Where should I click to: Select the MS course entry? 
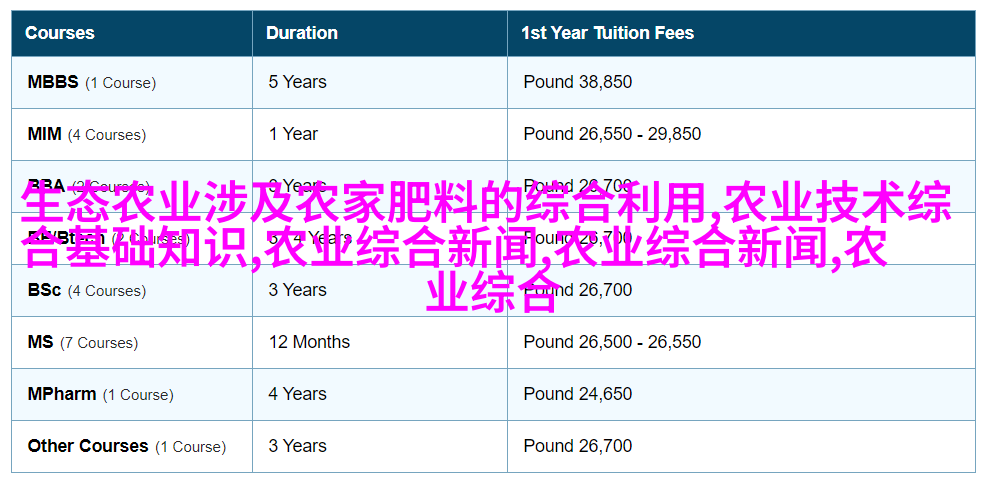click(x=40, y=342)
